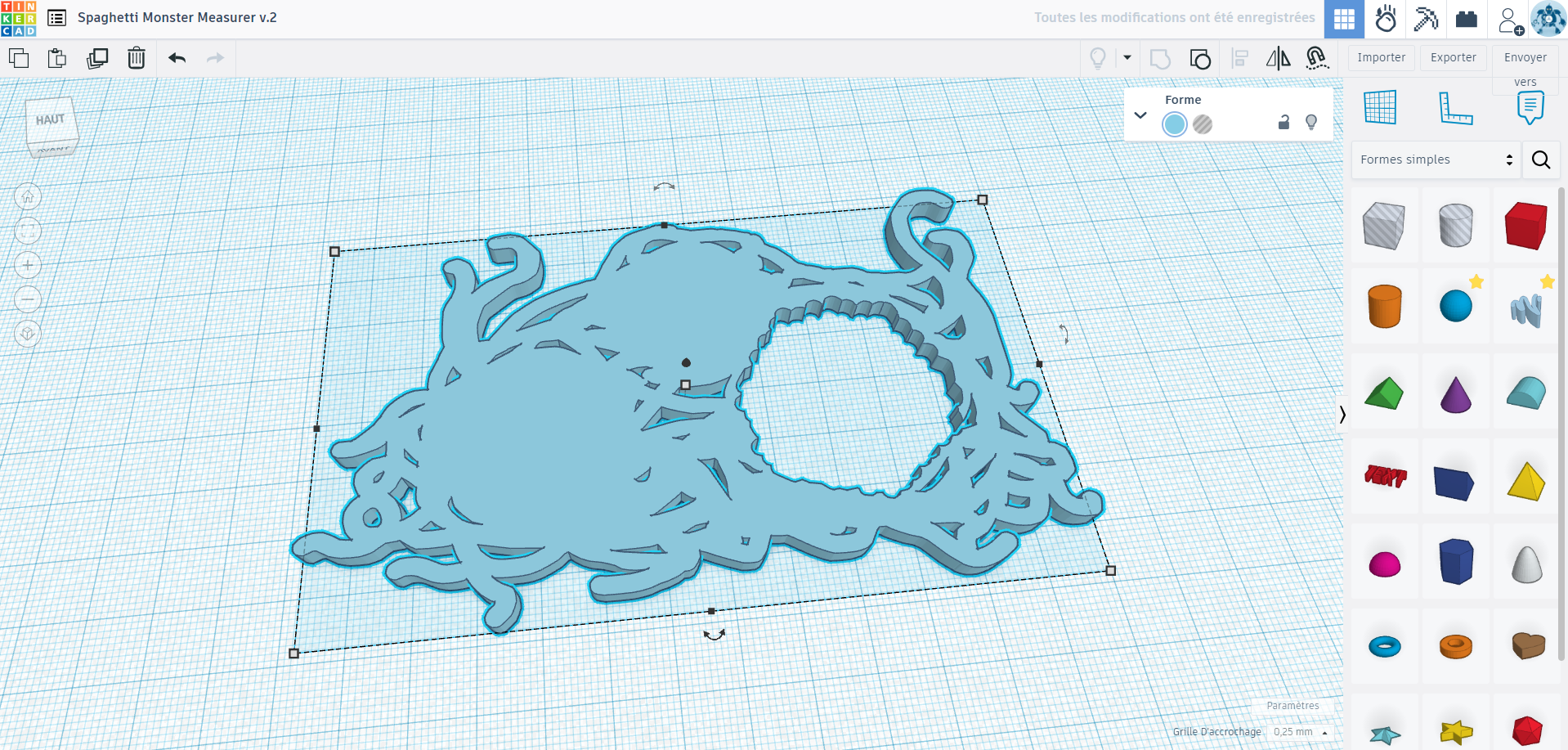Select the red box shape

(1526, 226)
